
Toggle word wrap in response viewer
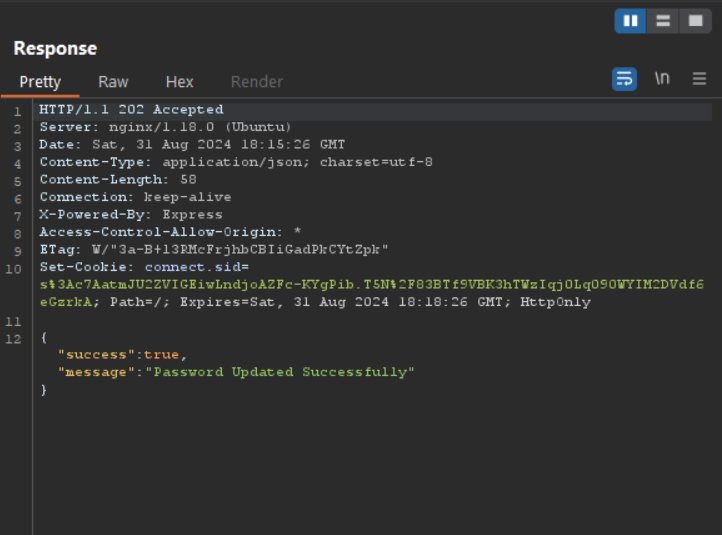point(624,79)
